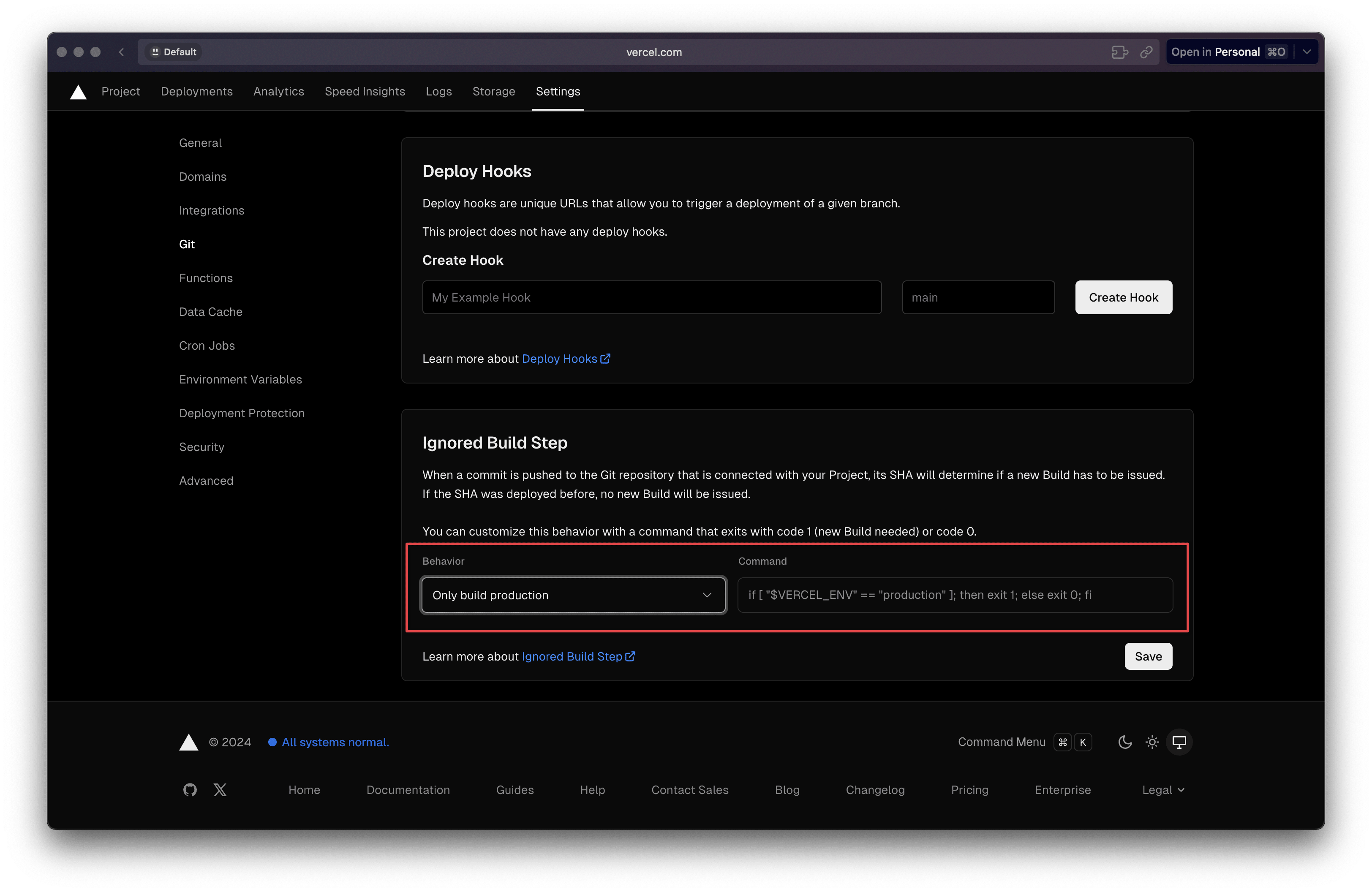Open the X social icon in footer
This screenshot has width=1372, height=892.
pyautogui.click(x=220, y=789)
